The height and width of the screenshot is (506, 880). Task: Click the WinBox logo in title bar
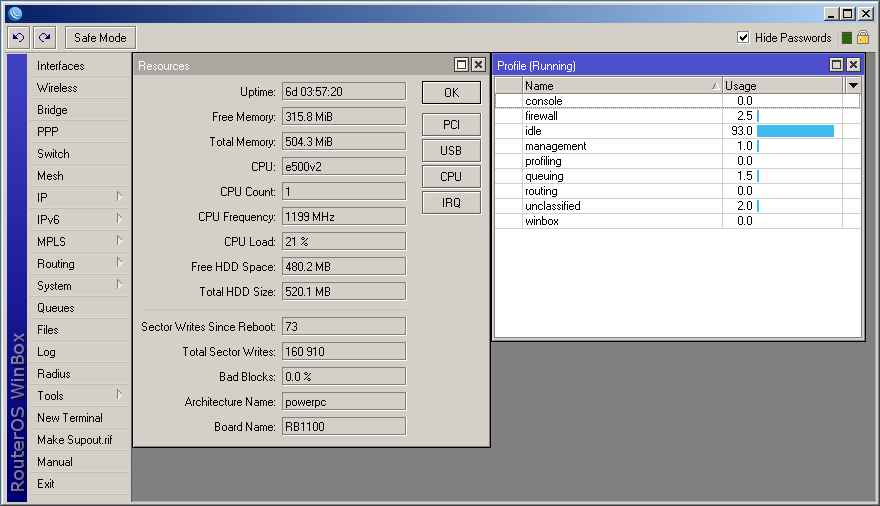(x=15, y=13)
